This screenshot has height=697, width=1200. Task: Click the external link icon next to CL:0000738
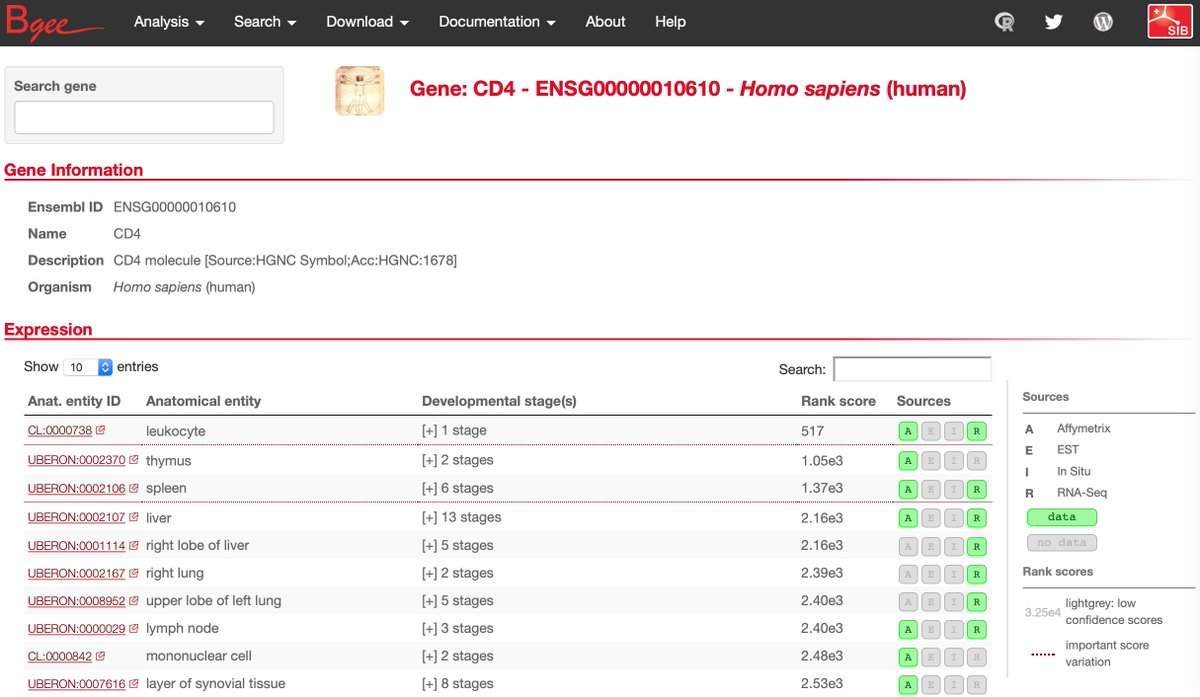coord(101,430)
